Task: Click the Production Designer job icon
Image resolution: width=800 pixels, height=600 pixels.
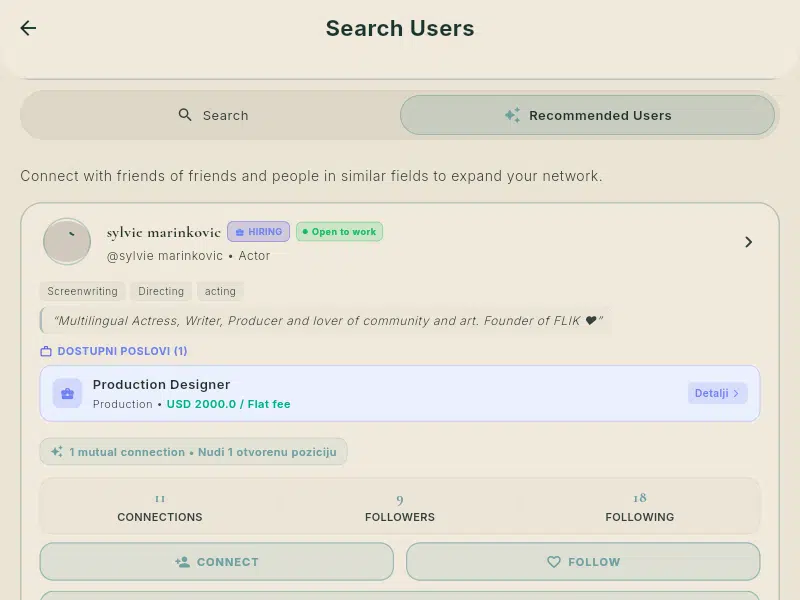Action: (x=67, y=393)
